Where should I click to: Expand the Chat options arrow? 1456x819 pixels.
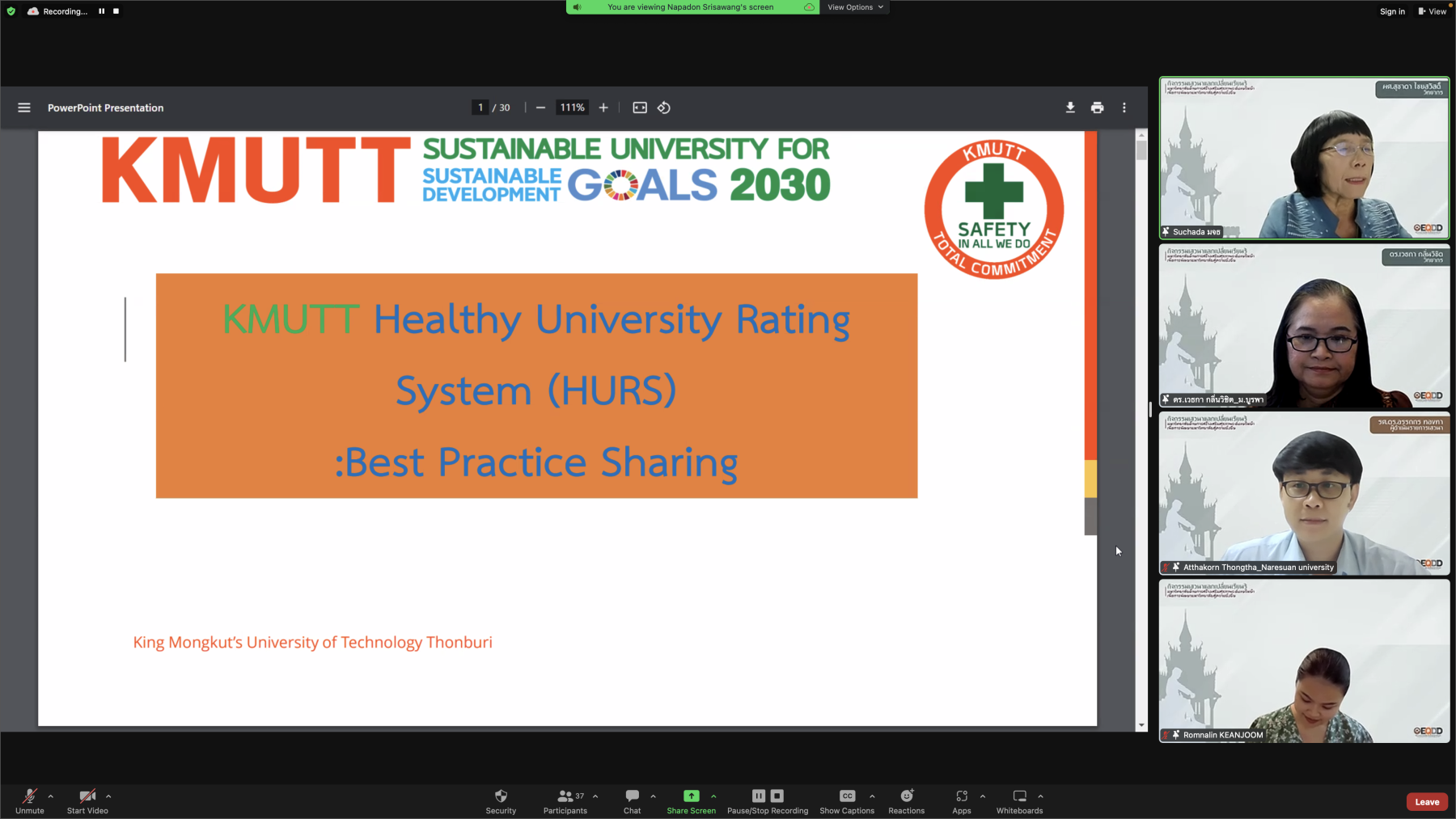(653, 796)
